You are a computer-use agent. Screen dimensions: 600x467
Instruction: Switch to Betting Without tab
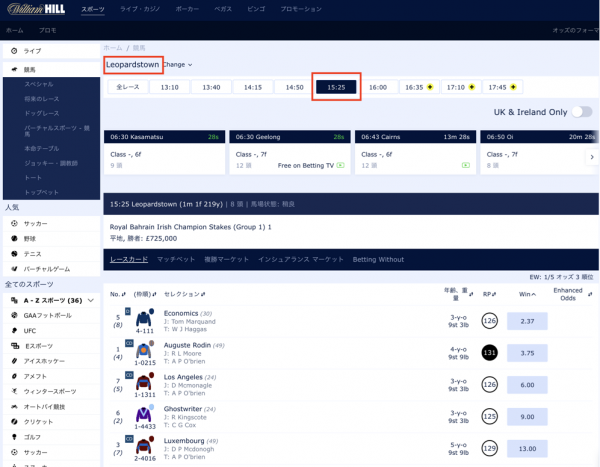(x=378, y=260)
